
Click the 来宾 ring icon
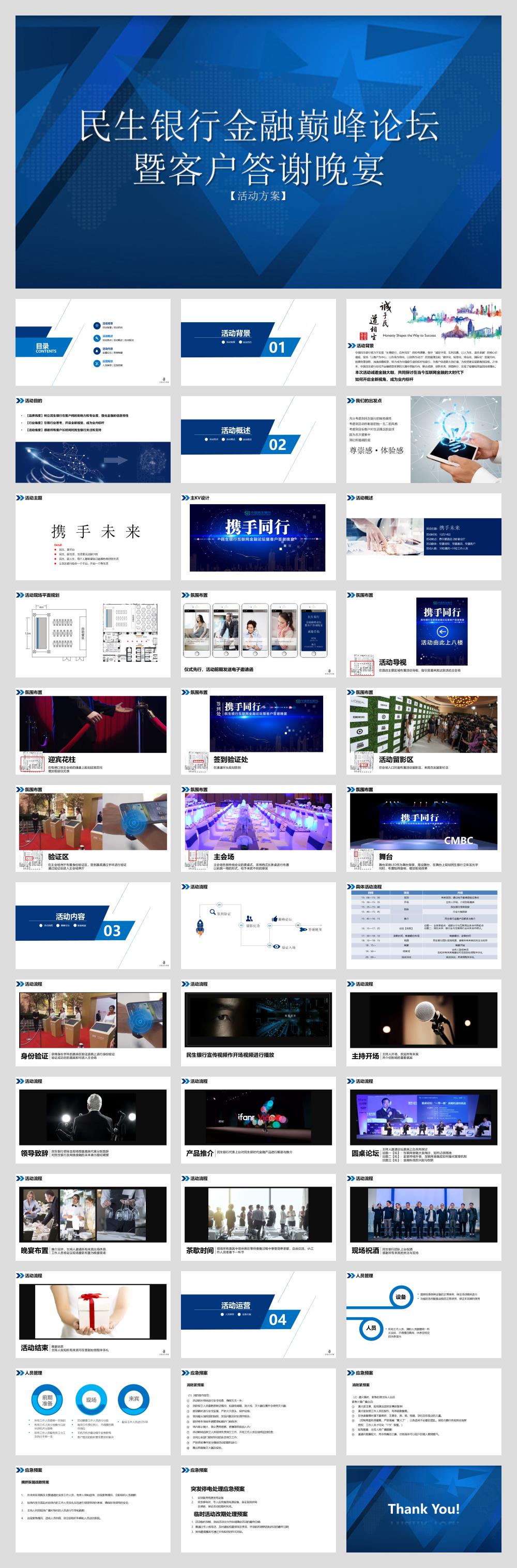tap(134, 1399)
